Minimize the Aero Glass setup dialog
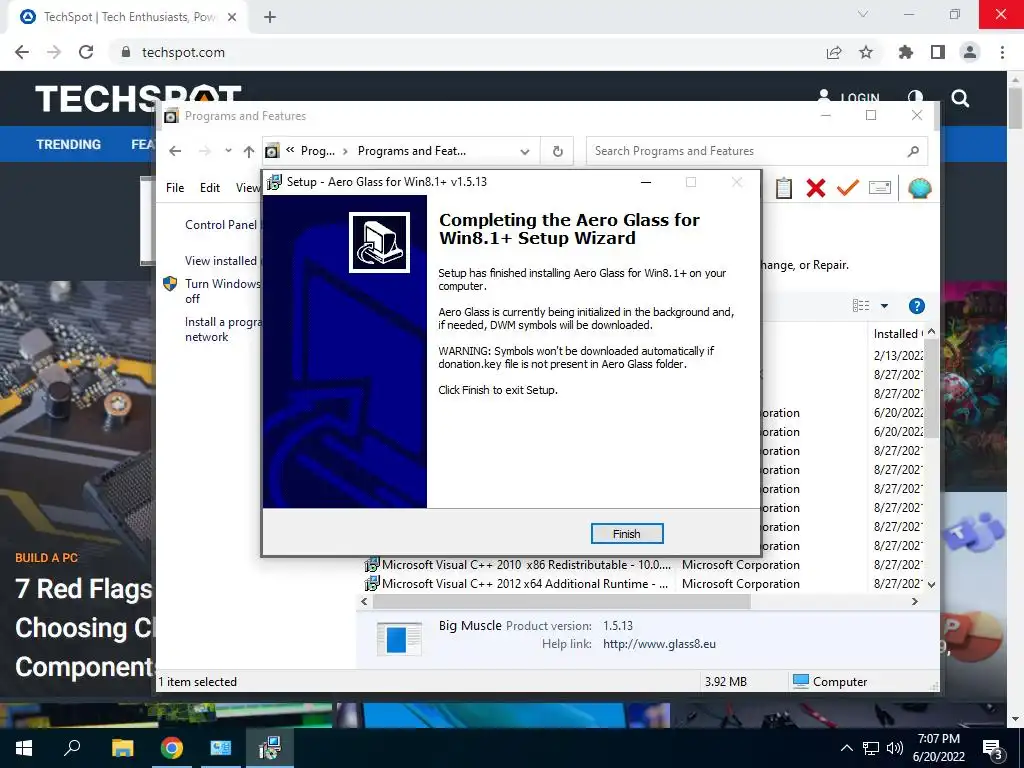 click(x=646, y=182)
